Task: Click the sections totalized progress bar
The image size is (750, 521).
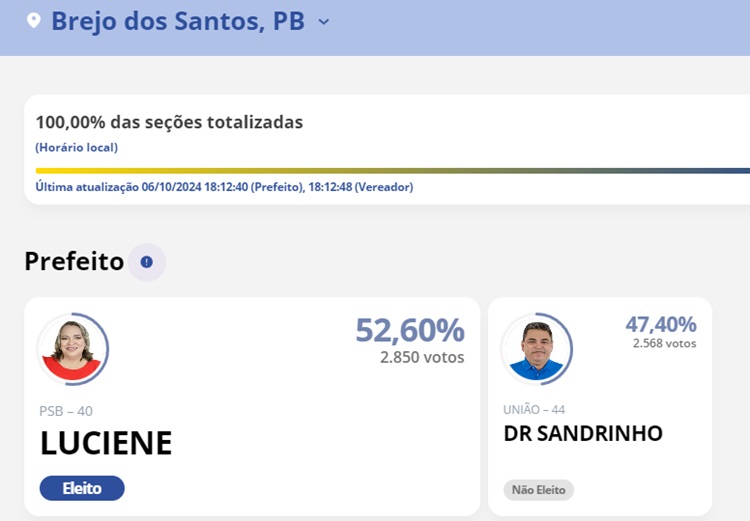Action: click(390, 171)
